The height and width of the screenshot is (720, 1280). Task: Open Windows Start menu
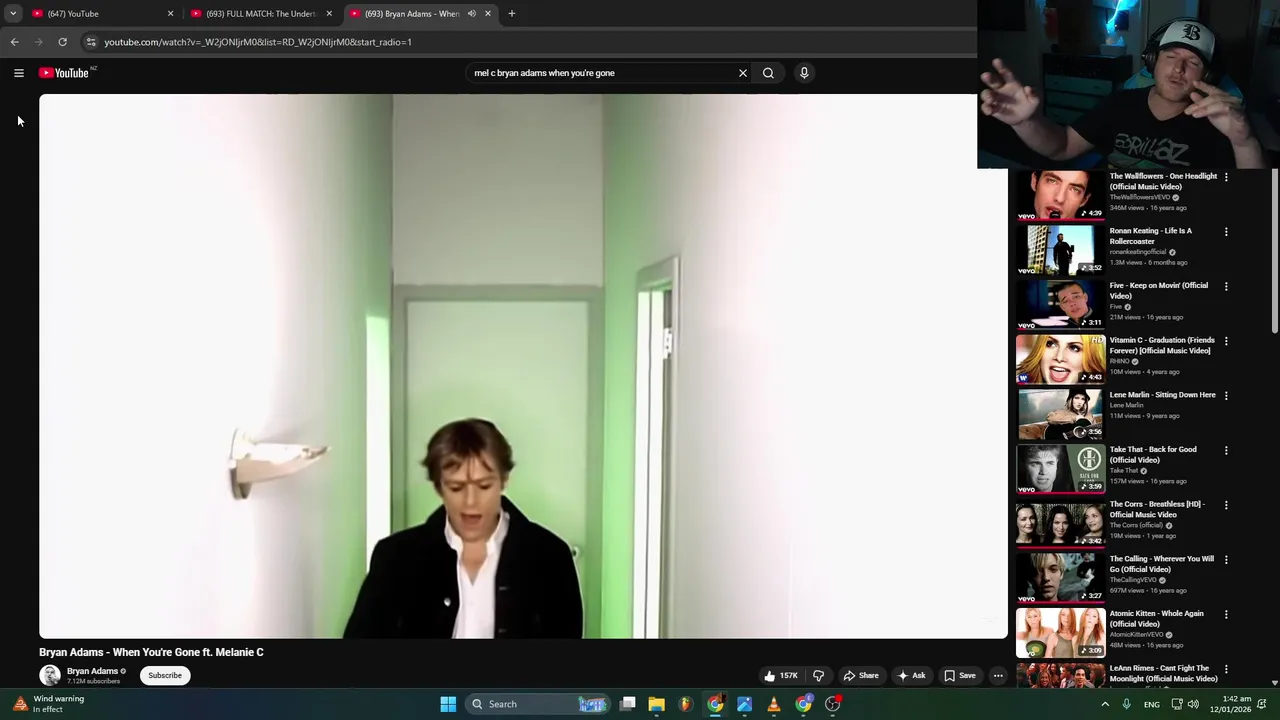point(448,704)
